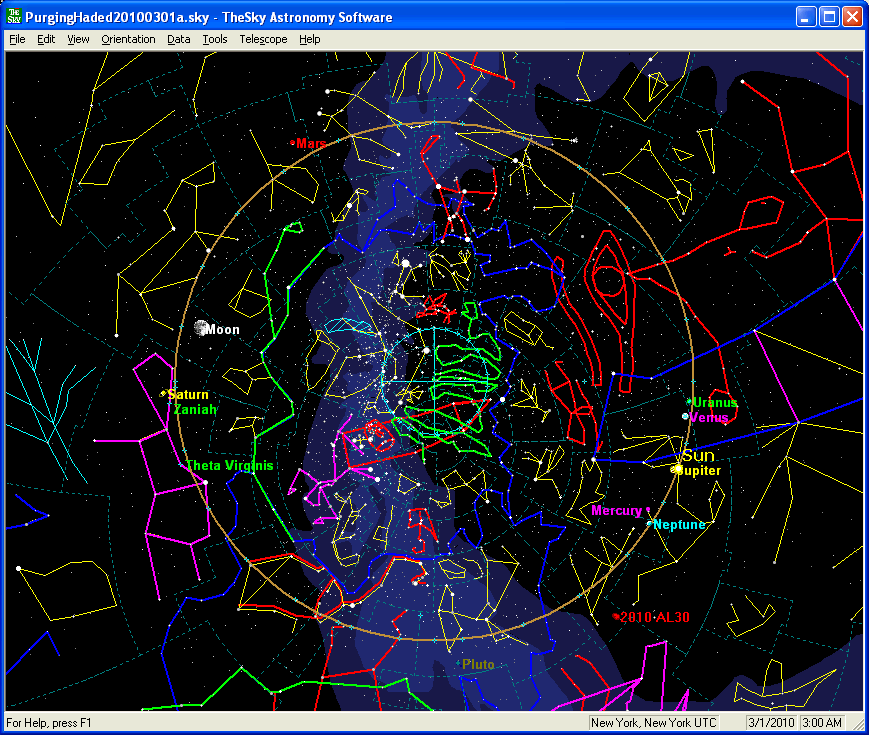869x735 pixels.
Task: Open the Orientation menu
Action: [128, 39]
